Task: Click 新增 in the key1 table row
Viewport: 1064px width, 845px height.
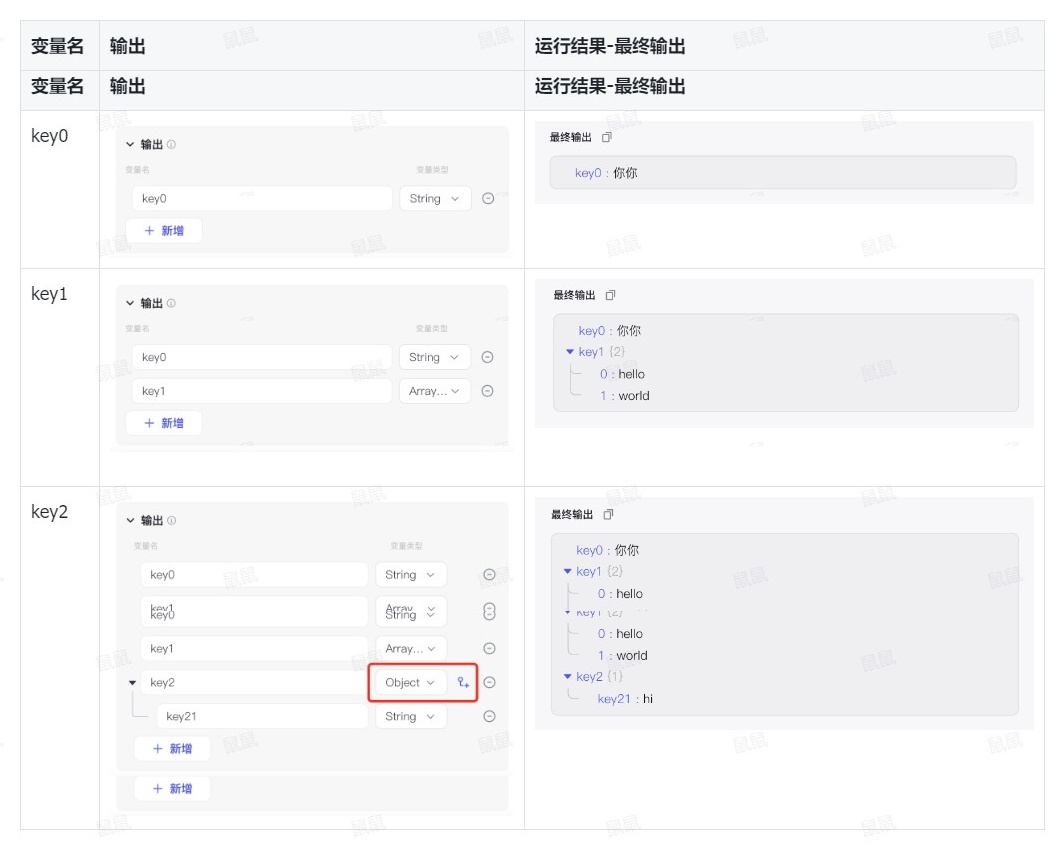Action: [x=164, y=423]
